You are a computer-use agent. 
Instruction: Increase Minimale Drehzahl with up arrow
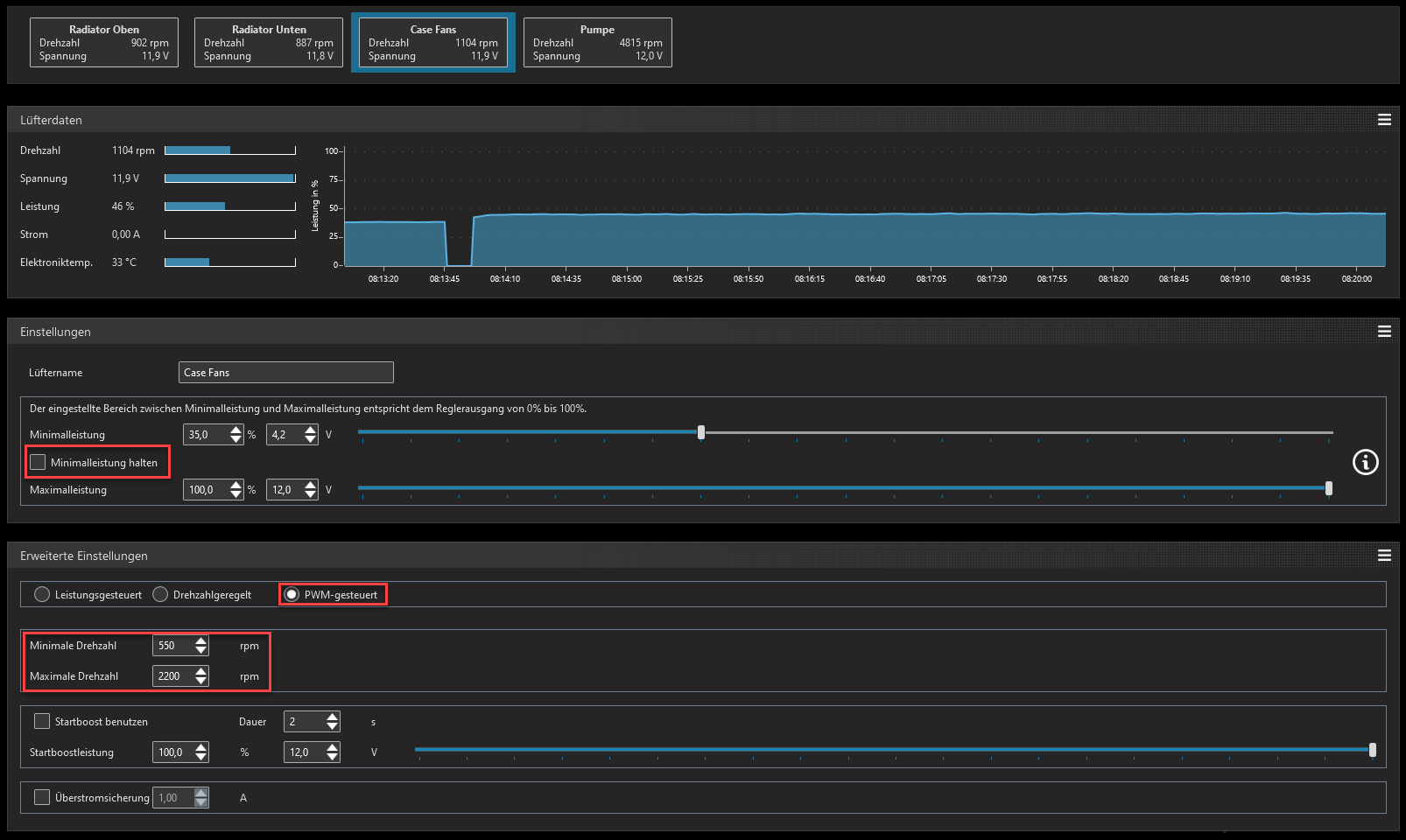pos(201,641)
